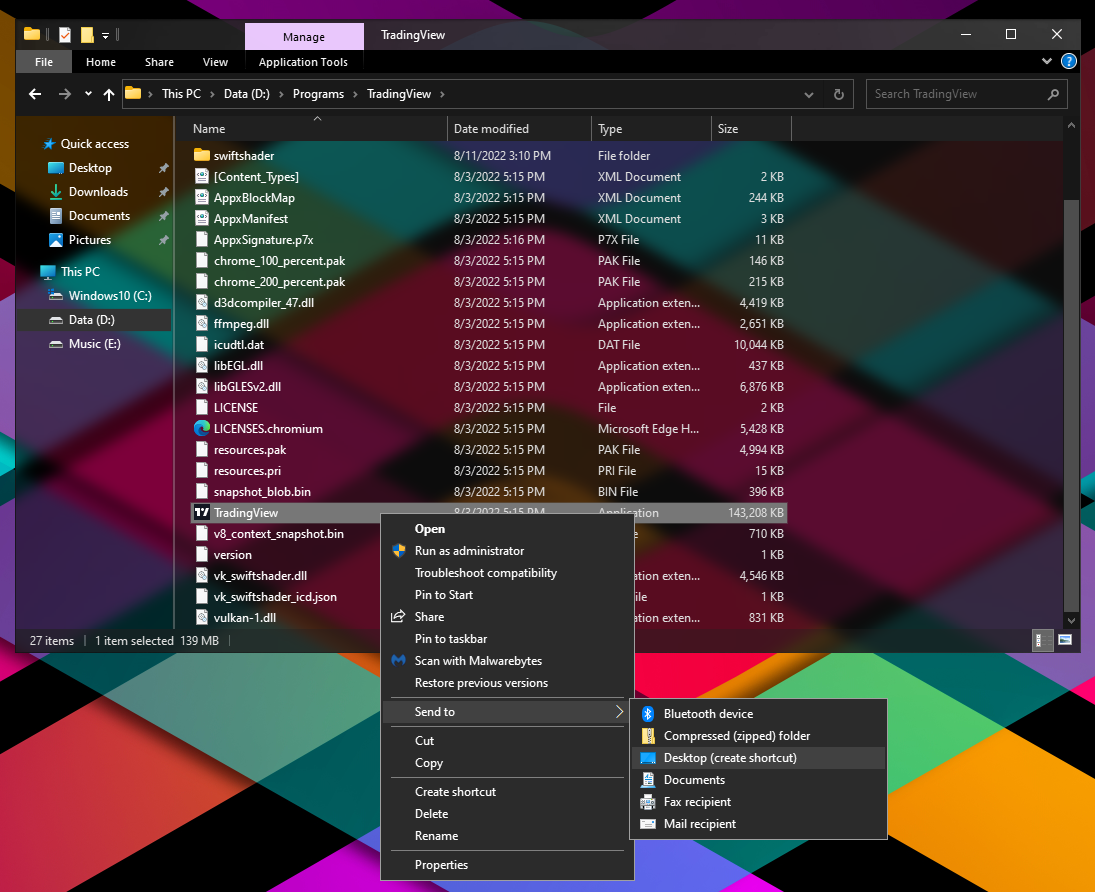Expand chevron after TradingView in address bar
This screenshot has height=892, width=1095.
[x=442, y=94]
